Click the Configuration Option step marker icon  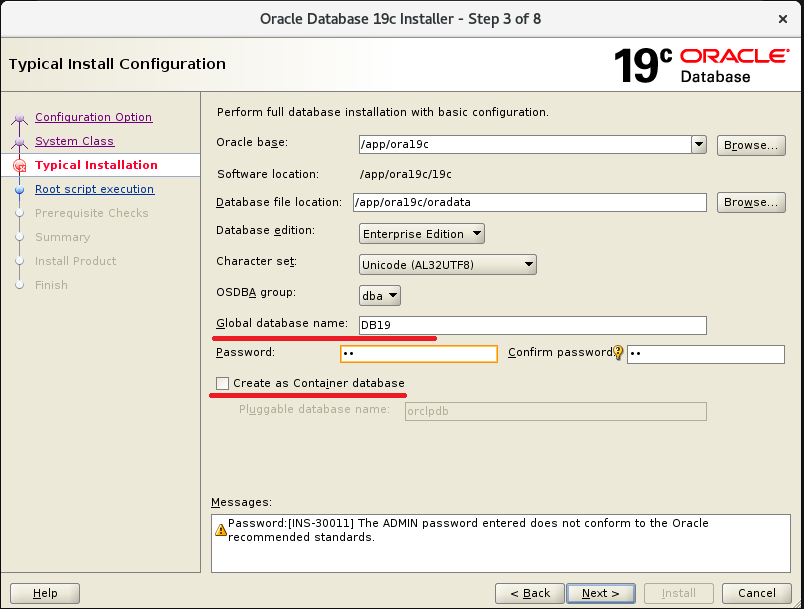(x=20, y=119)
